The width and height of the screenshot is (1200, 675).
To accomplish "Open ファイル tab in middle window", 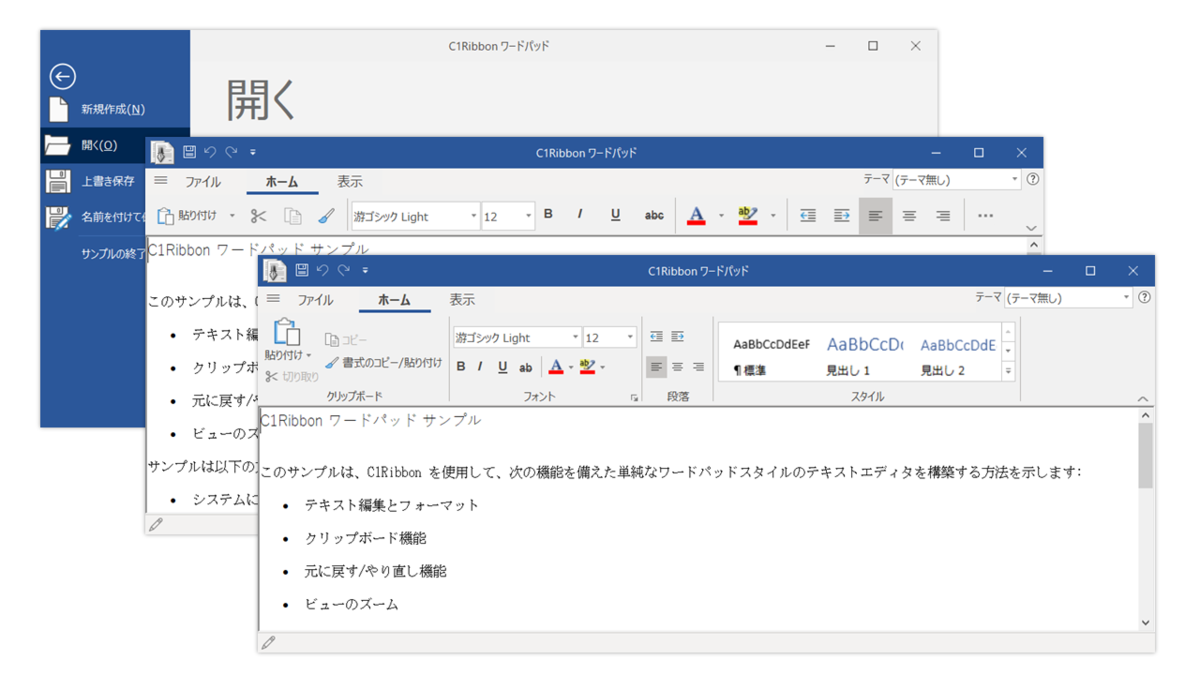I will tap(203, 182).
